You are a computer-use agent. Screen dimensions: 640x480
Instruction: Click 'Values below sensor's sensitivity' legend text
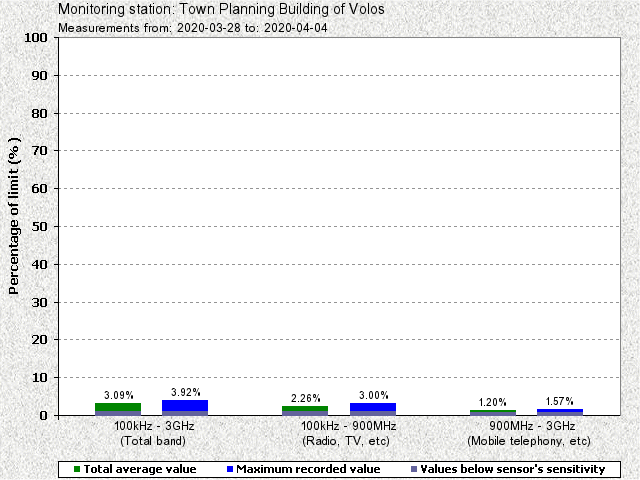click(x=513, y=469)
